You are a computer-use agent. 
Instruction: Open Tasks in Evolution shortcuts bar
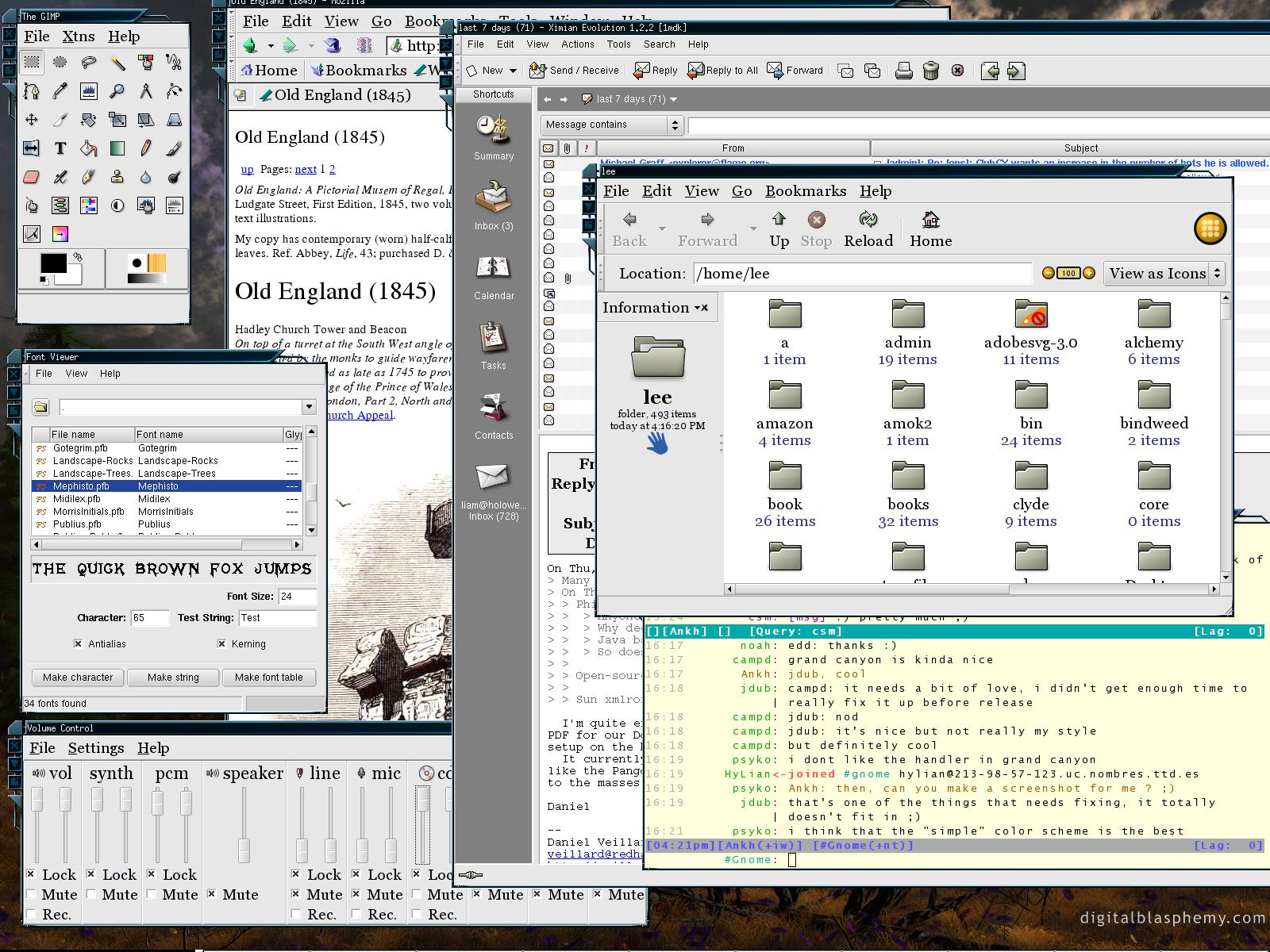click(x=494, y=347)
